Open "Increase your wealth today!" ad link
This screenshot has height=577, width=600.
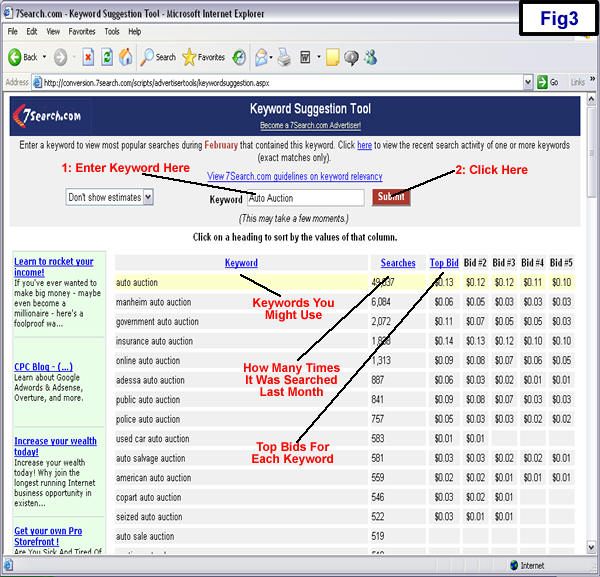click(55, 446)
